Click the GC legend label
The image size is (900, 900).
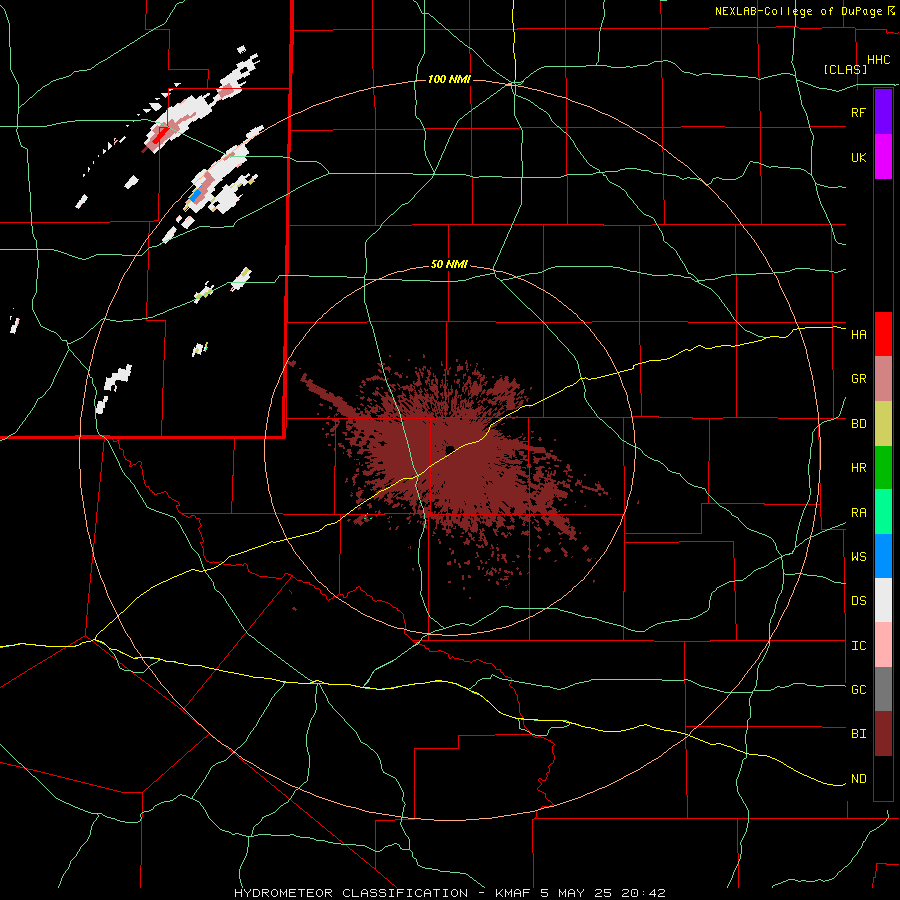[x=858, y=689]
